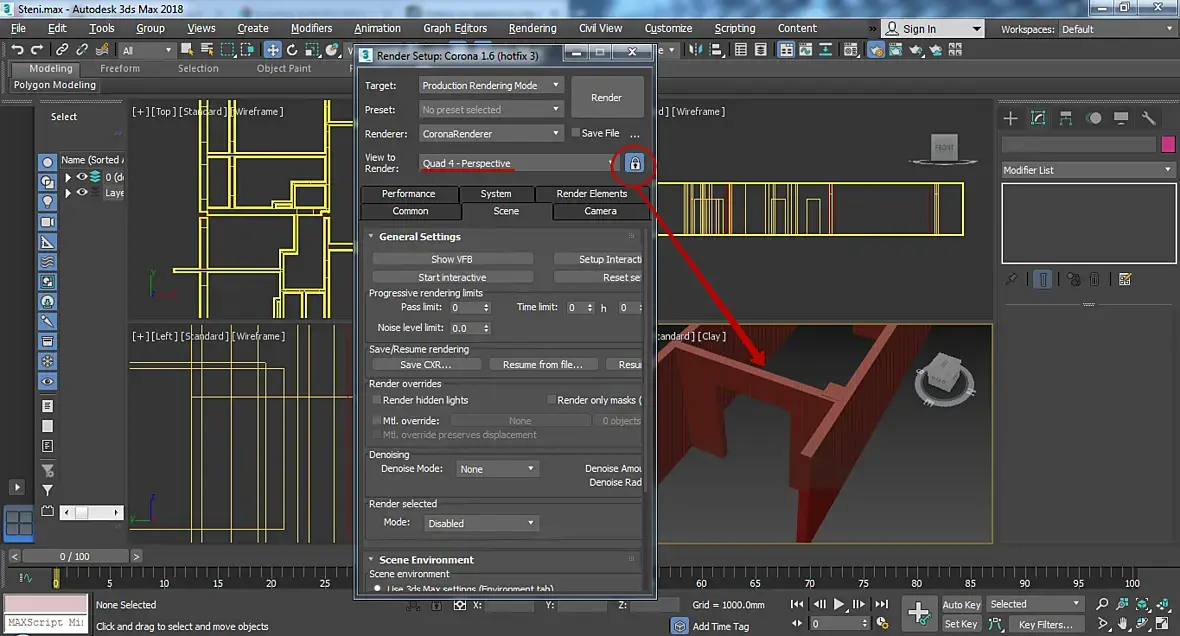This screenshot has height=636, width=1180.
Task: Enable the Save File checkbox
Action: 575,133
